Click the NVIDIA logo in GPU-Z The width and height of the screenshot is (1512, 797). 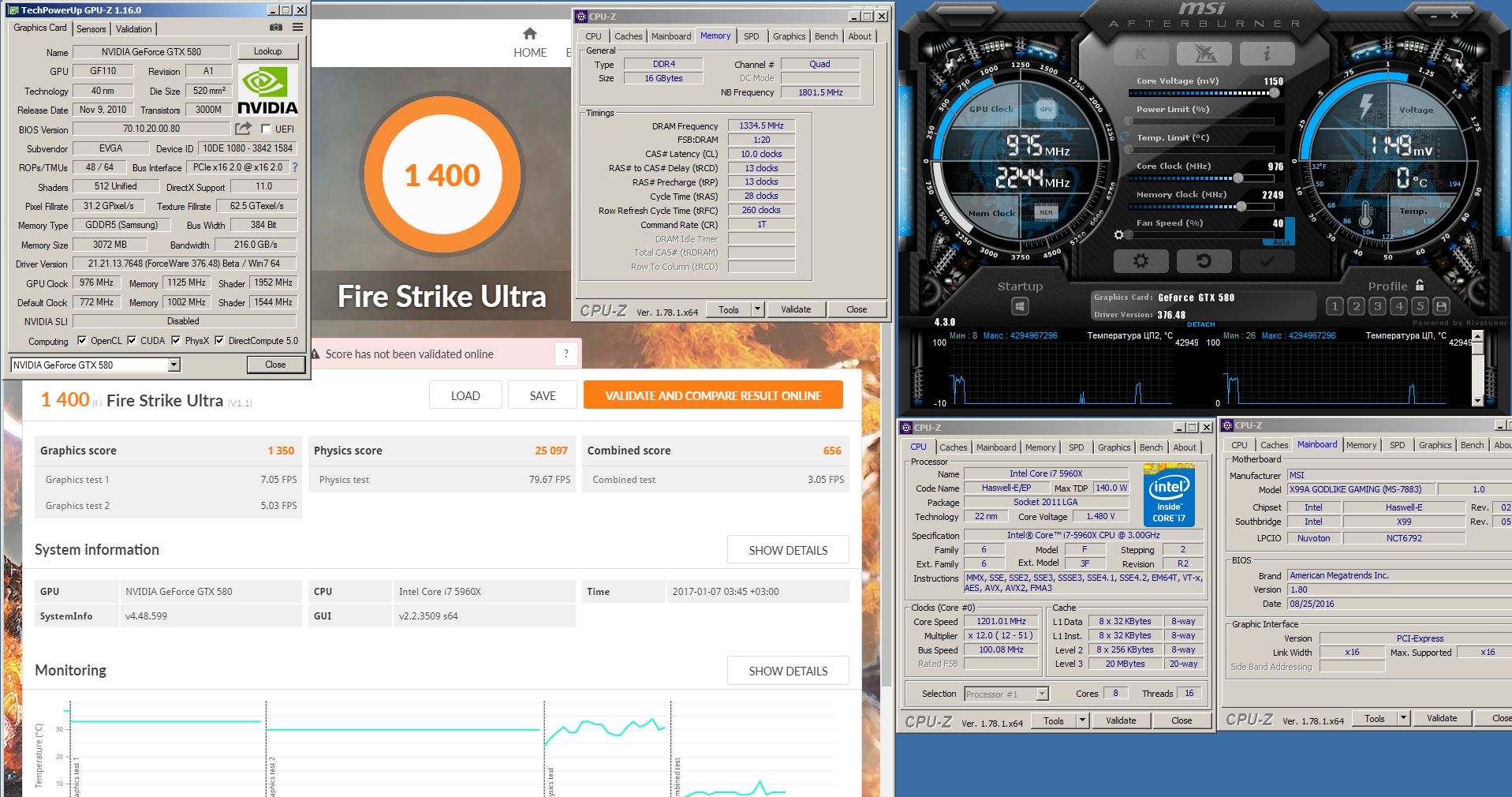tap(267, 92)
